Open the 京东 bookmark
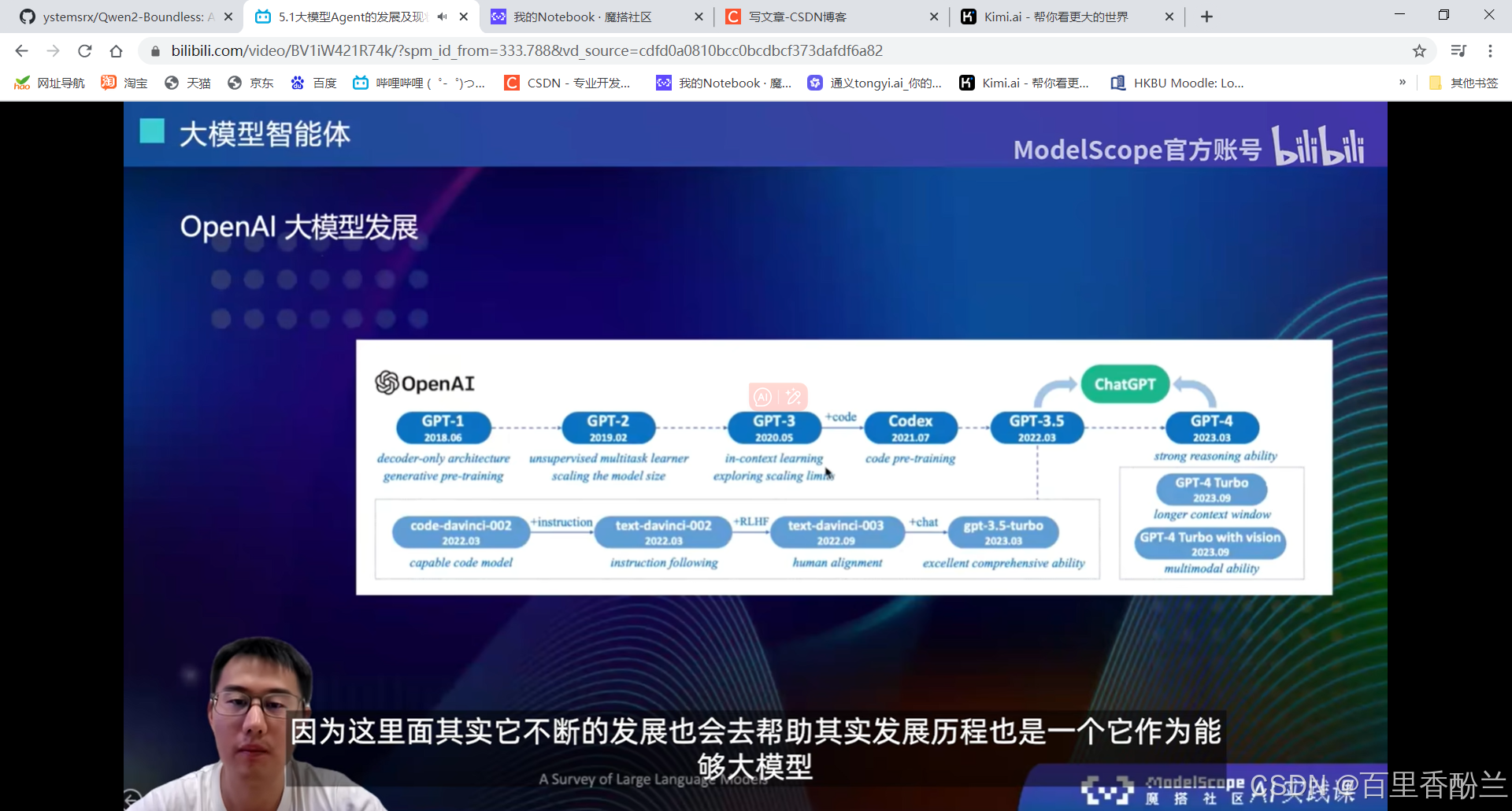This screenshot has height=811, width=1512. pos(250,83)
